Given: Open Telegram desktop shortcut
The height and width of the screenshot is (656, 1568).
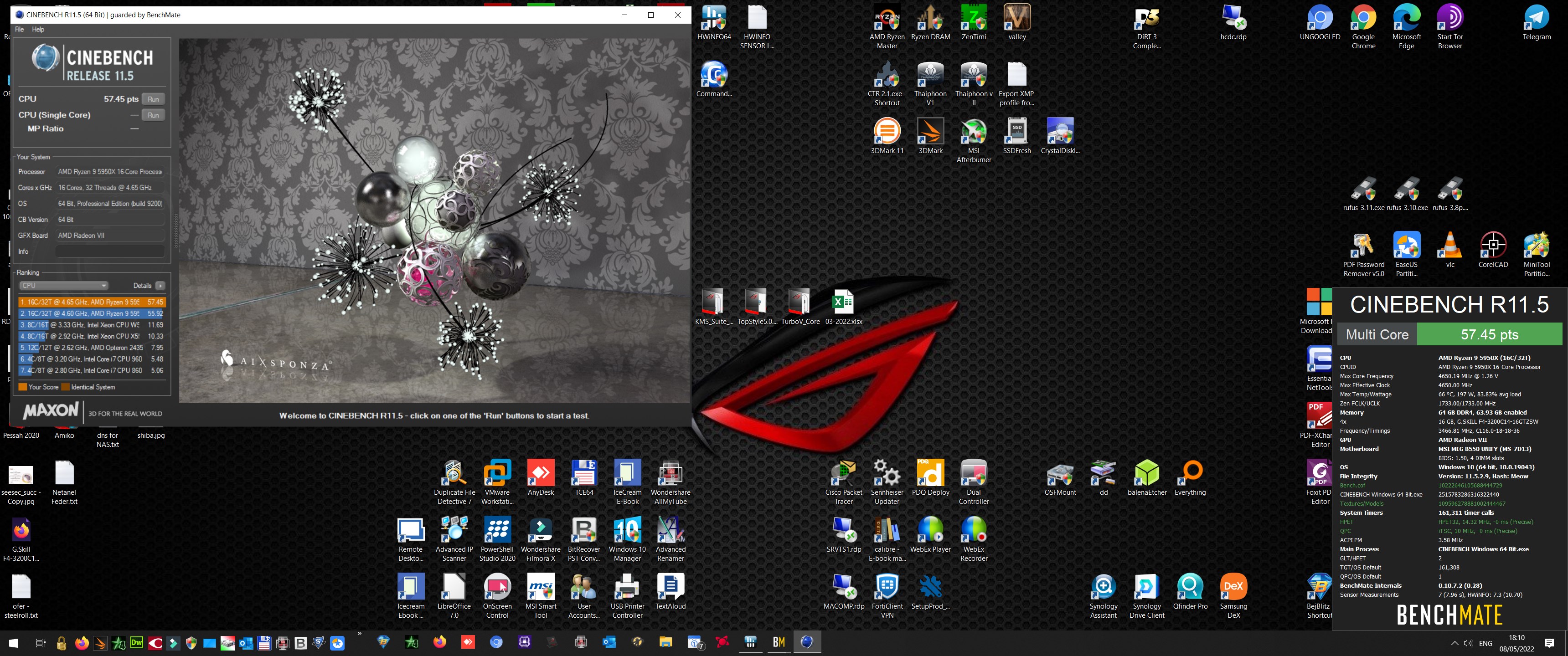Looking at the screenshot, I should coord(1537,23).
